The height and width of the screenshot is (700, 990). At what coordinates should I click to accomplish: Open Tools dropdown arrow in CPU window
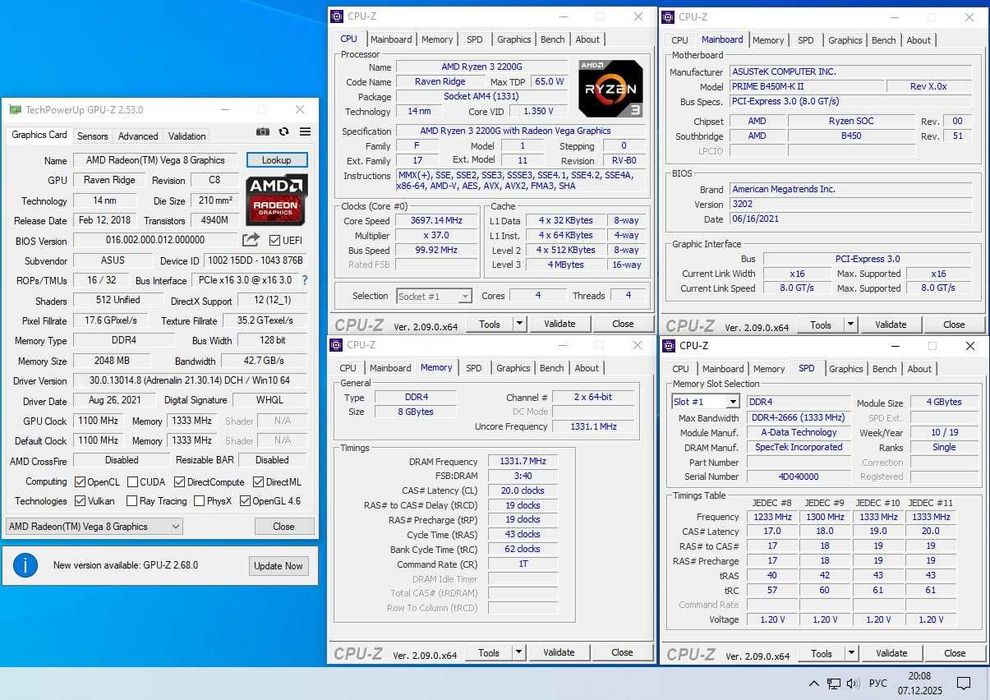[x=519, y=323]
